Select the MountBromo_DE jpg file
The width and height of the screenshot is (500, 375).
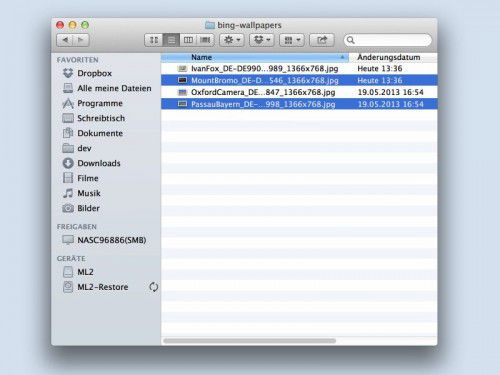(x=299, y=80)
